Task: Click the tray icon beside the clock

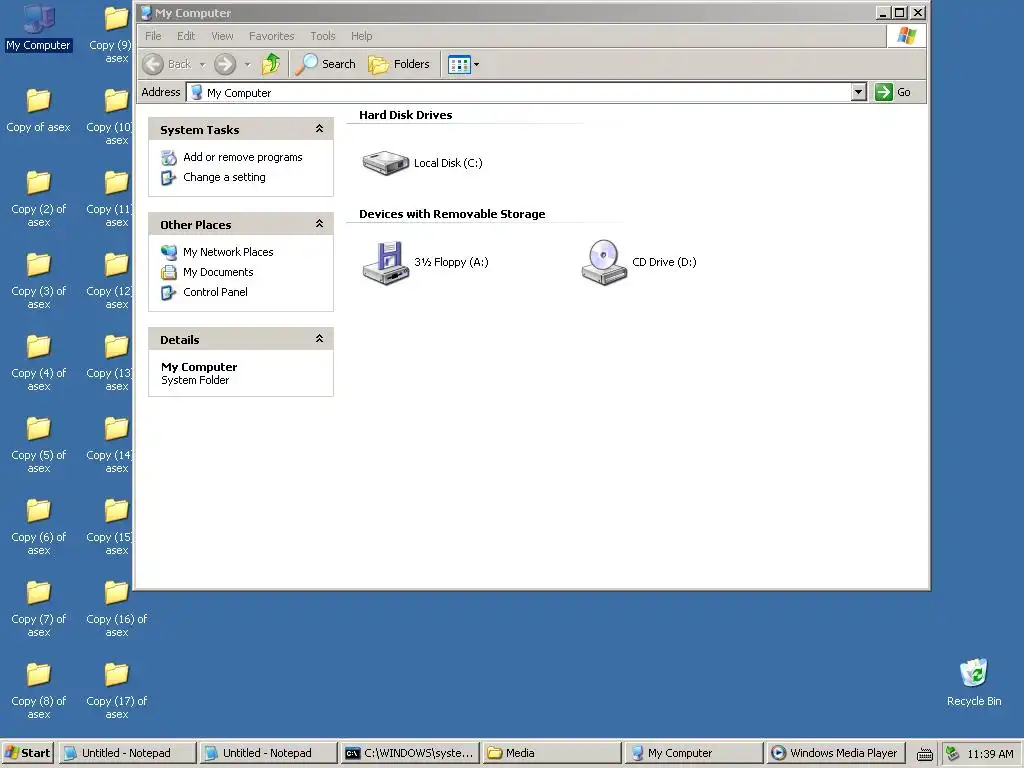Action: coord(953,754)
